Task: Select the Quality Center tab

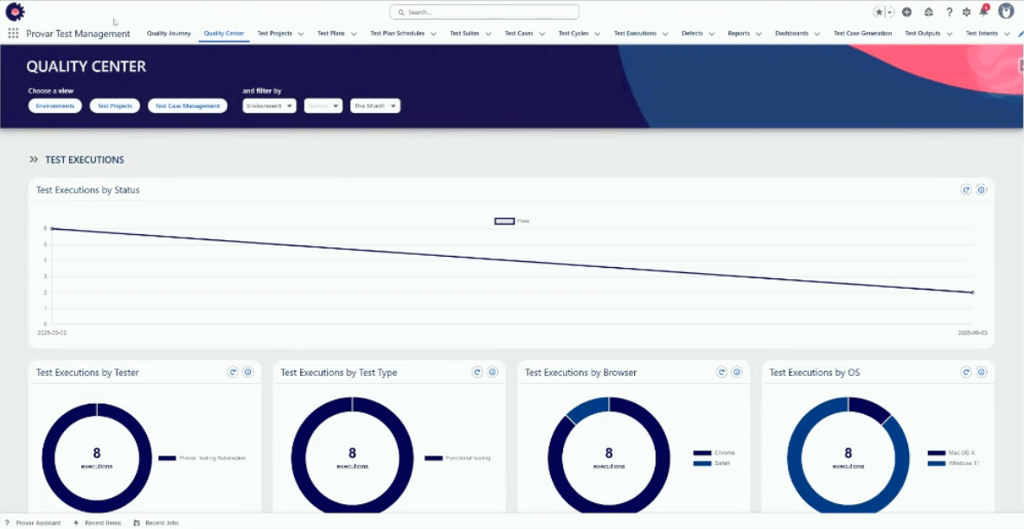Action: point(224,33)
